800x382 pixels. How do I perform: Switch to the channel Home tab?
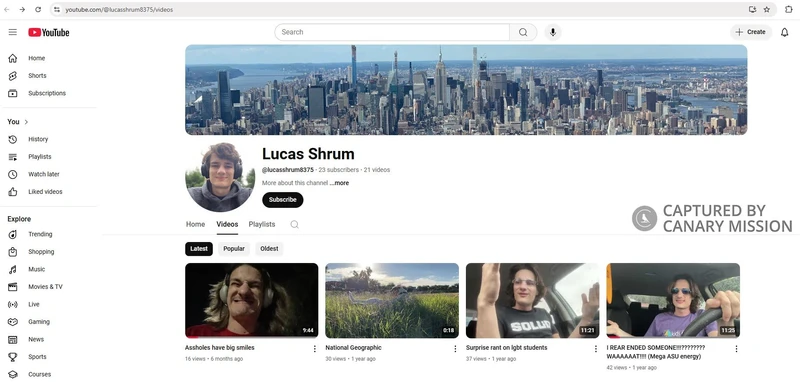195,224
